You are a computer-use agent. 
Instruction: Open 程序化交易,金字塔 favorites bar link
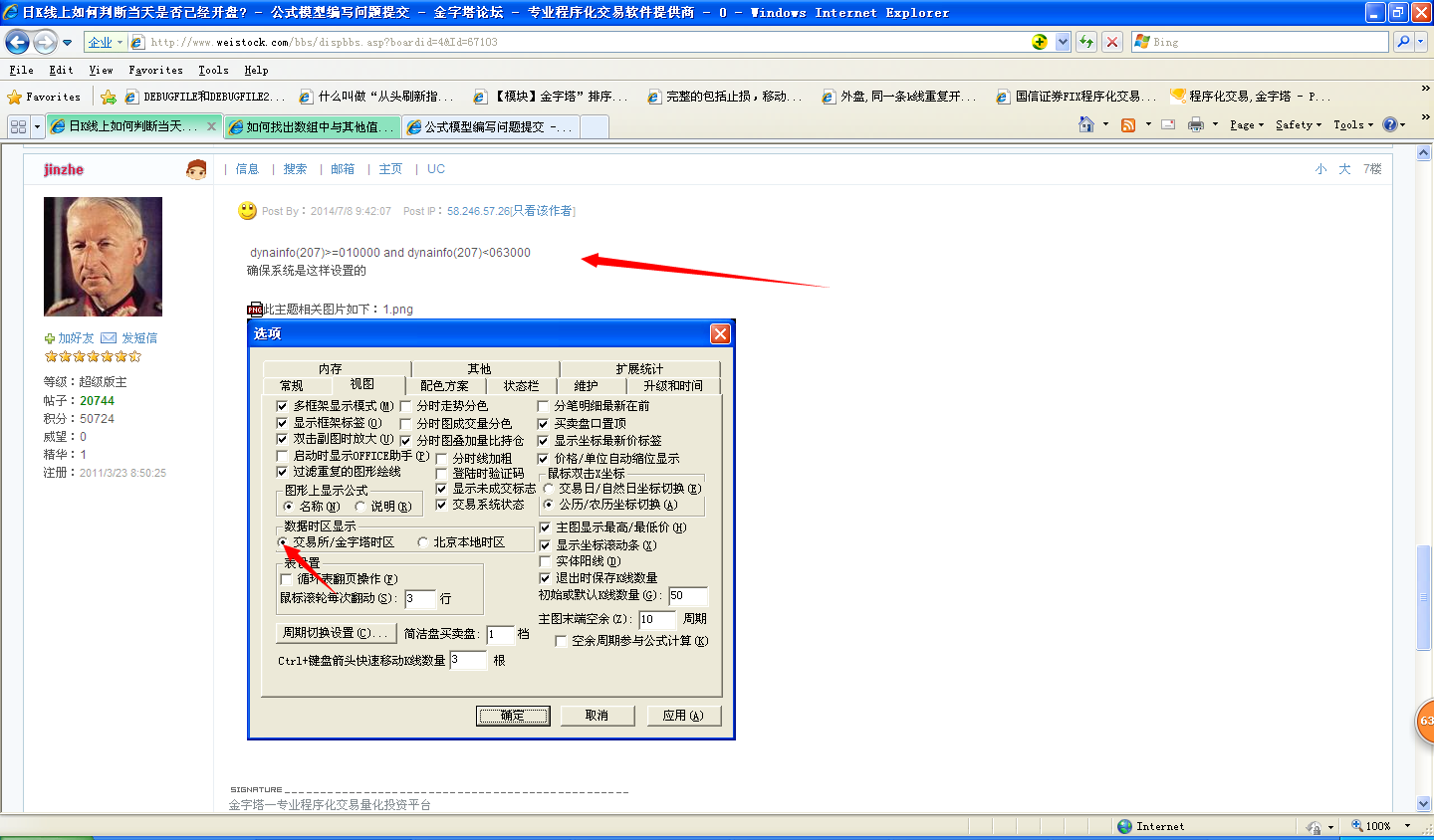1249,97
